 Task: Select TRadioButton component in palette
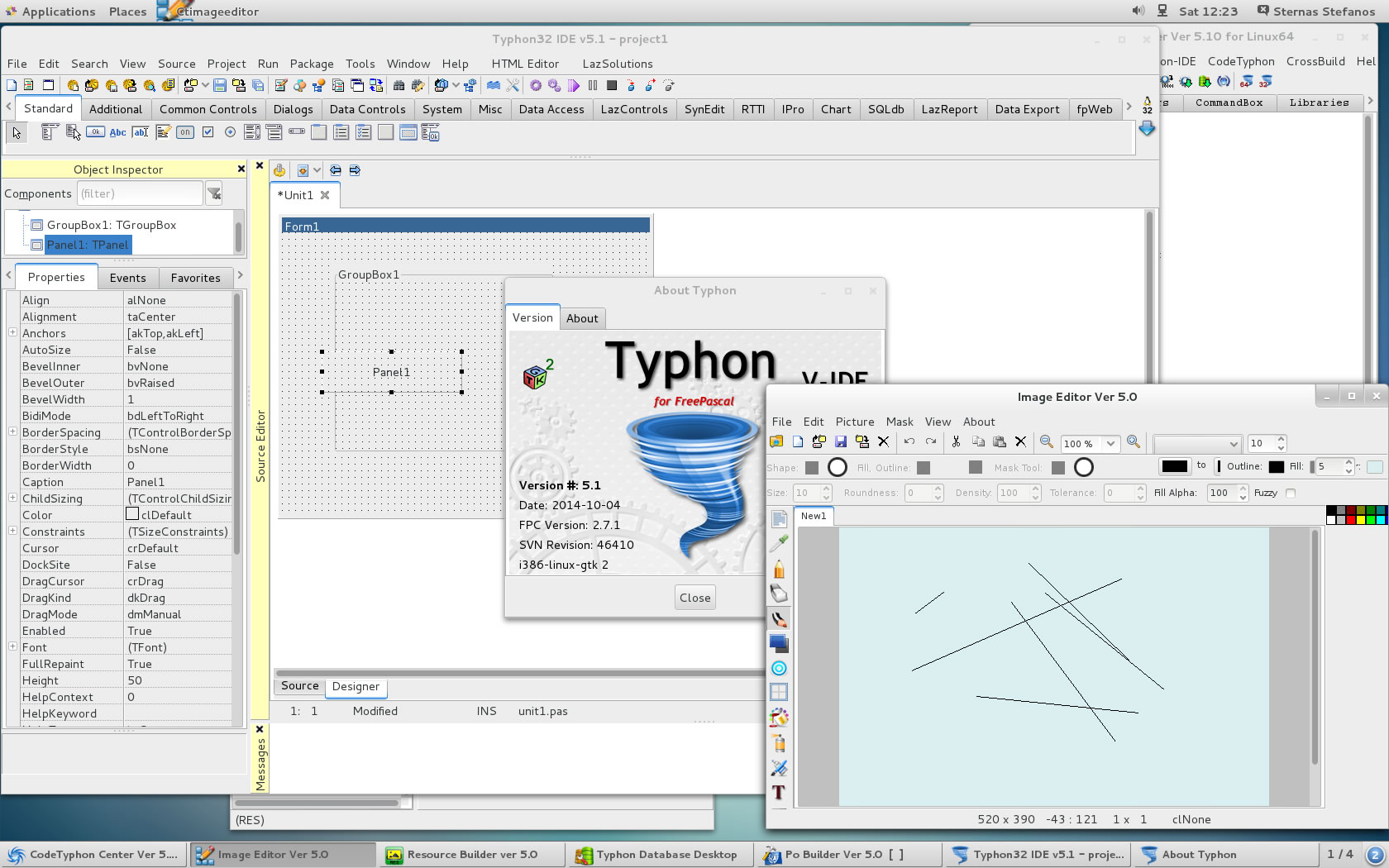click(231, 132)
